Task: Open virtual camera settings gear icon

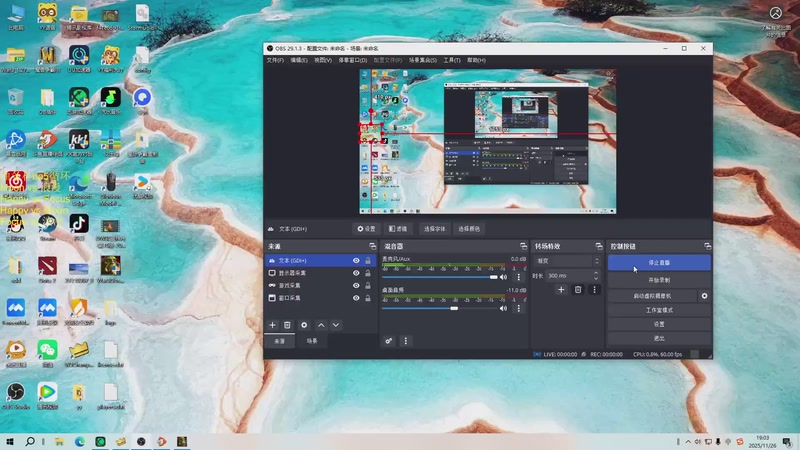Action: [705, 296]
